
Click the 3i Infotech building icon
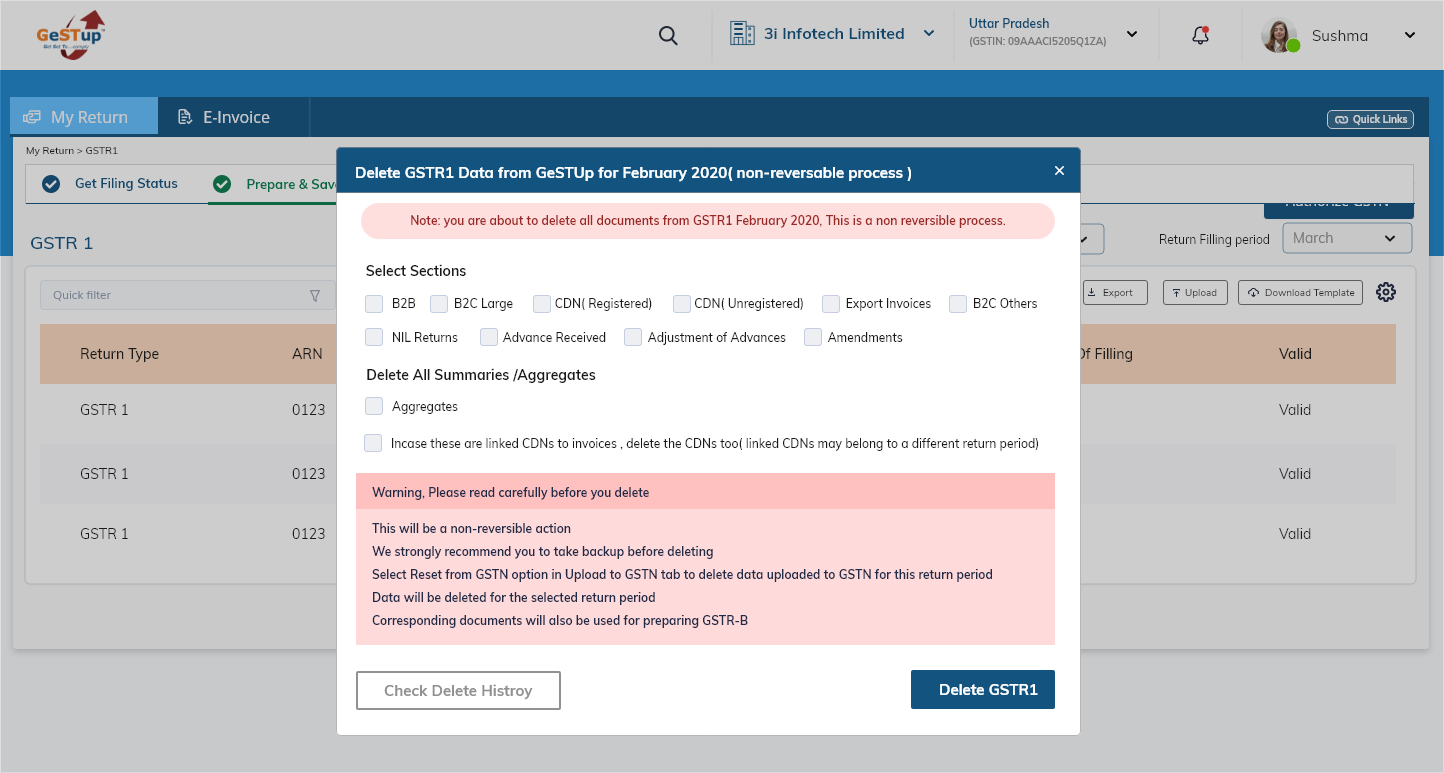tap(742, 34)
